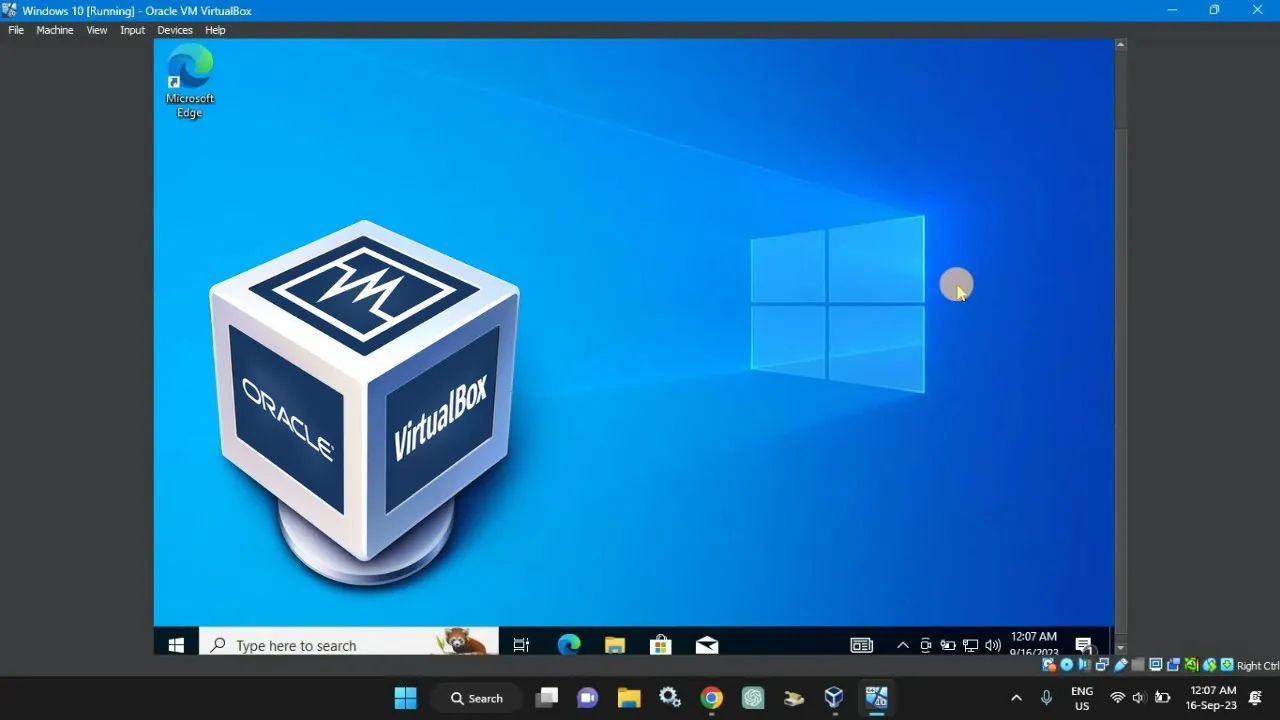Click the host battery tray icon
Viewport: 1280px width, 720px height.
[x=1163, y=698]
